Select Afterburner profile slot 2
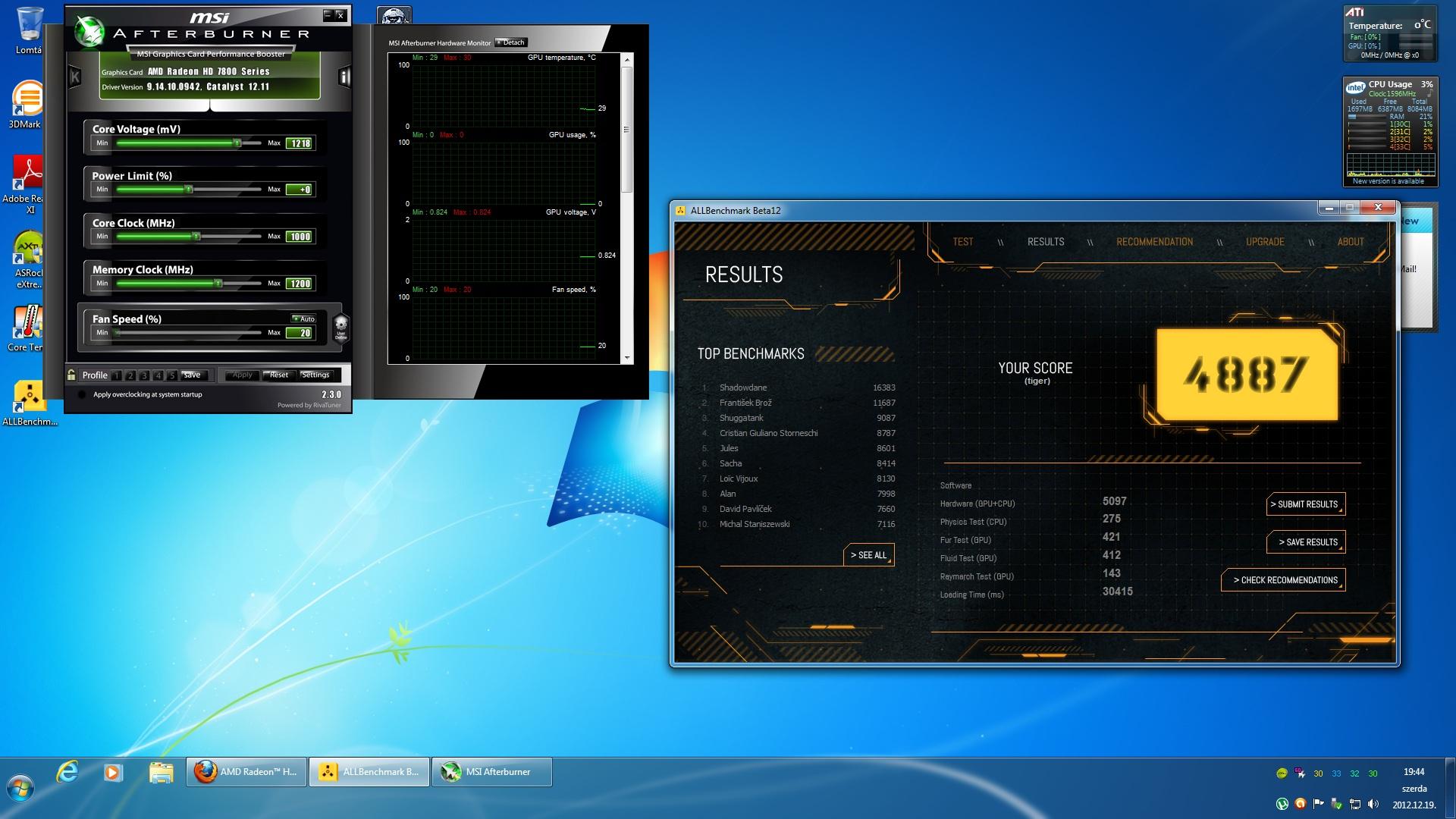Viewport: 1456px width, 819px height. [x=130, y=375]
